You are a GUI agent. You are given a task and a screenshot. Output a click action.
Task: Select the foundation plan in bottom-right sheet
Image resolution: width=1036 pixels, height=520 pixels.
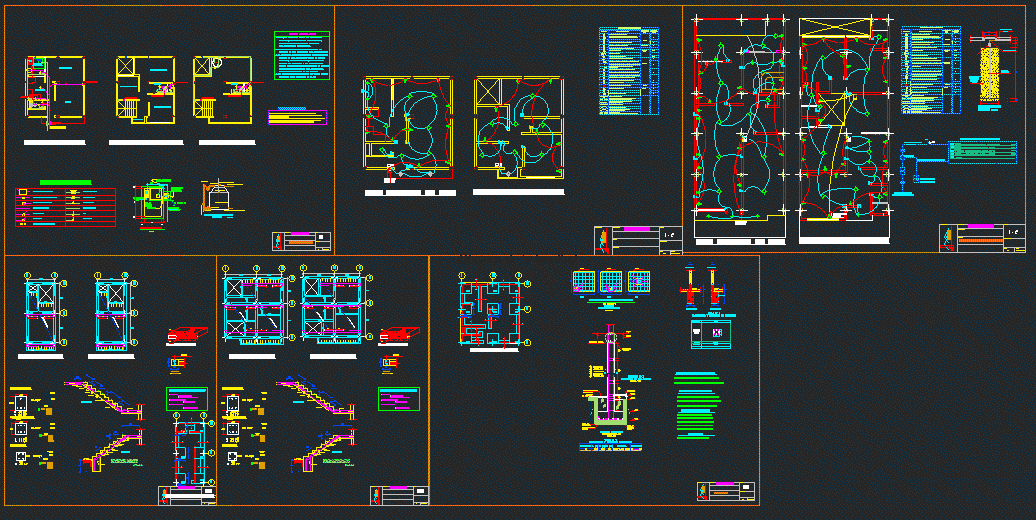(492, 310)
